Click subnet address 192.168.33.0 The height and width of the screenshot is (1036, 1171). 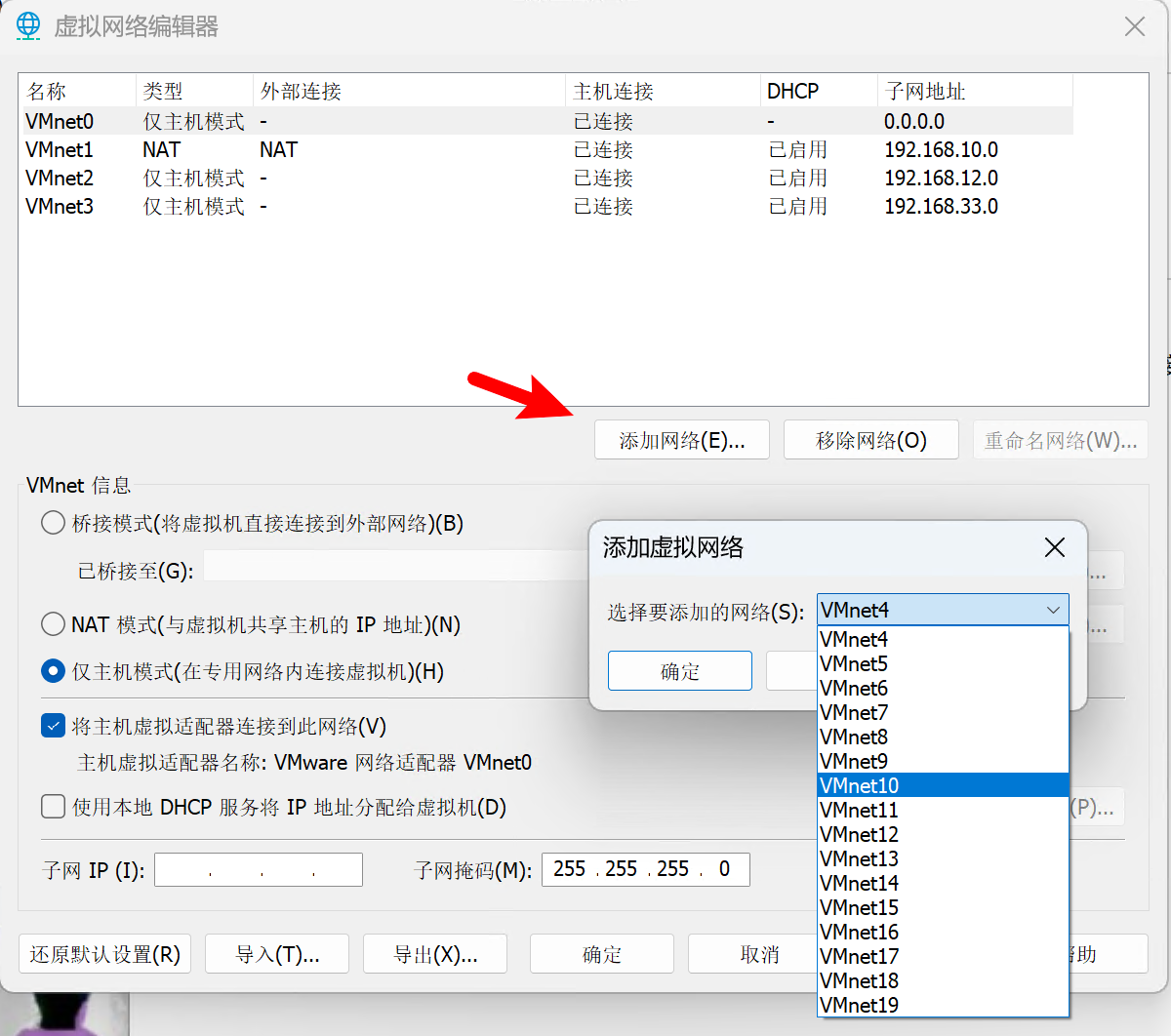click(942, 206)
